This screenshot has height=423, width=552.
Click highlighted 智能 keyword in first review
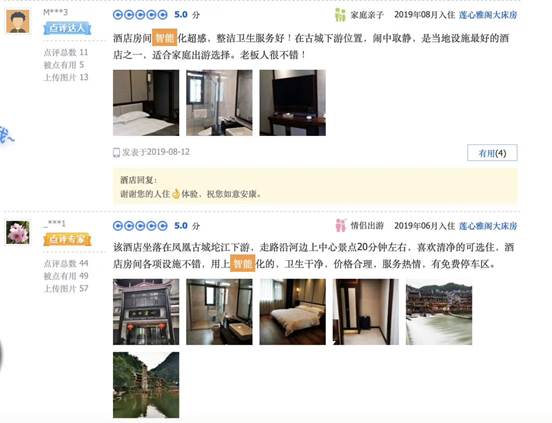coord(164,38)
